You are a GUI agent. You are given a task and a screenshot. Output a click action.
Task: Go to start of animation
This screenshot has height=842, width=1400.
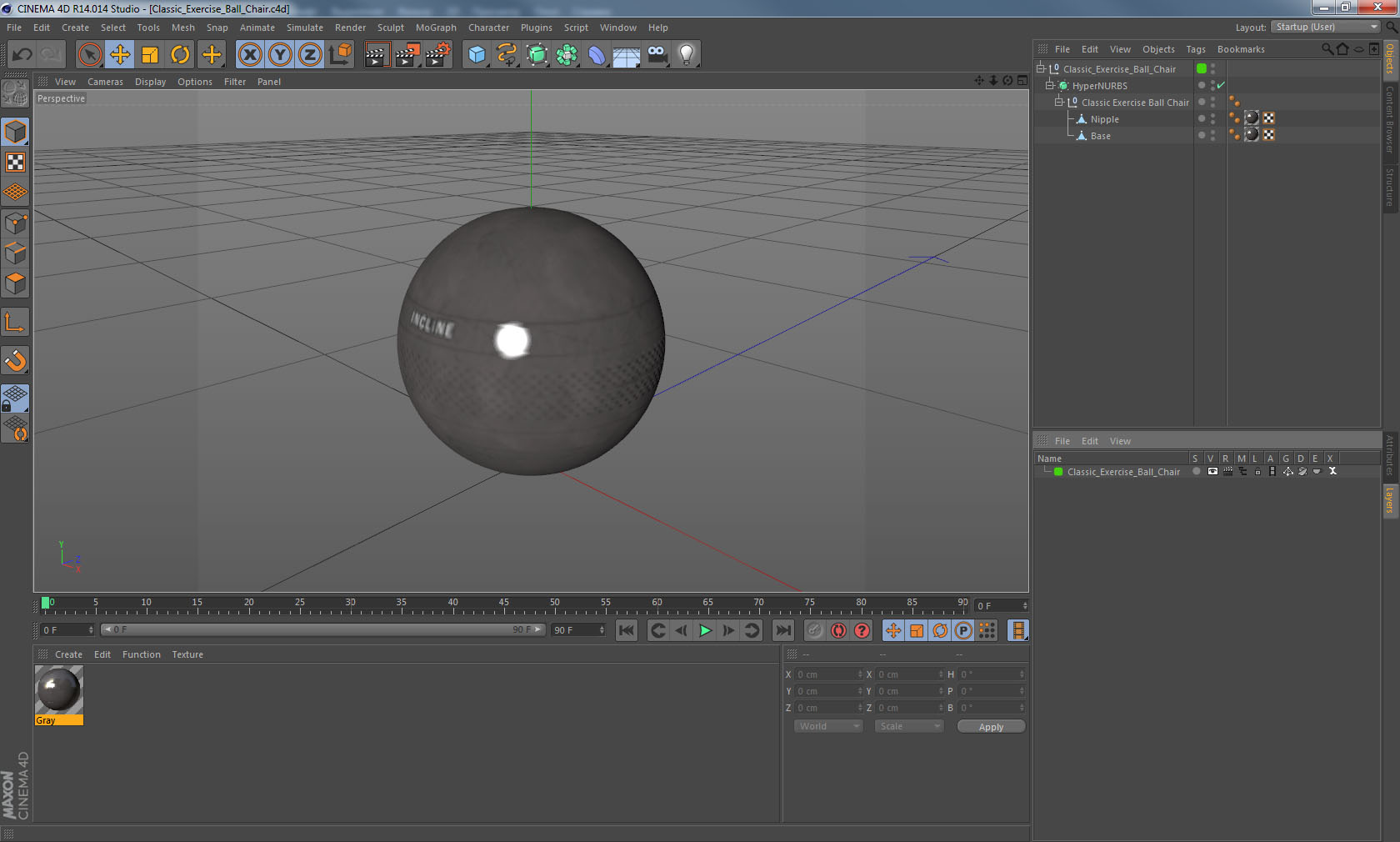pyautogui.click(x=627, y=630)
